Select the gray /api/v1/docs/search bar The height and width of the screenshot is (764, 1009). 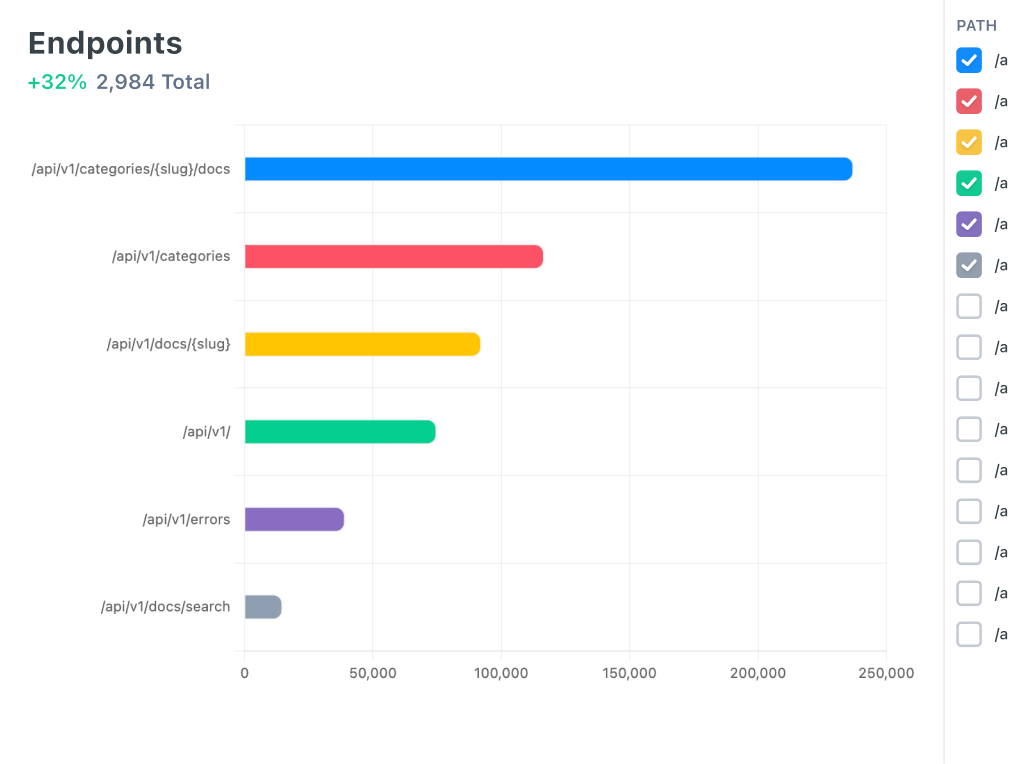click(263, 607)
